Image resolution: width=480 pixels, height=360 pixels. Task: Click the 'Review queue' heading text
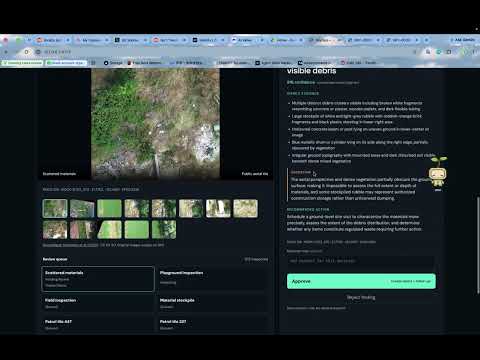[55, 259]
